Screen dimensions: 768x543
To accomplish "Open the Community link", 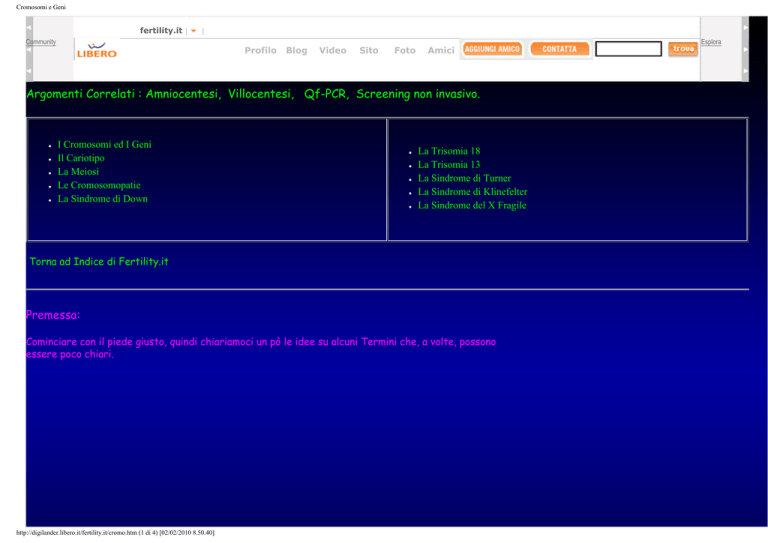I will 41,42.
